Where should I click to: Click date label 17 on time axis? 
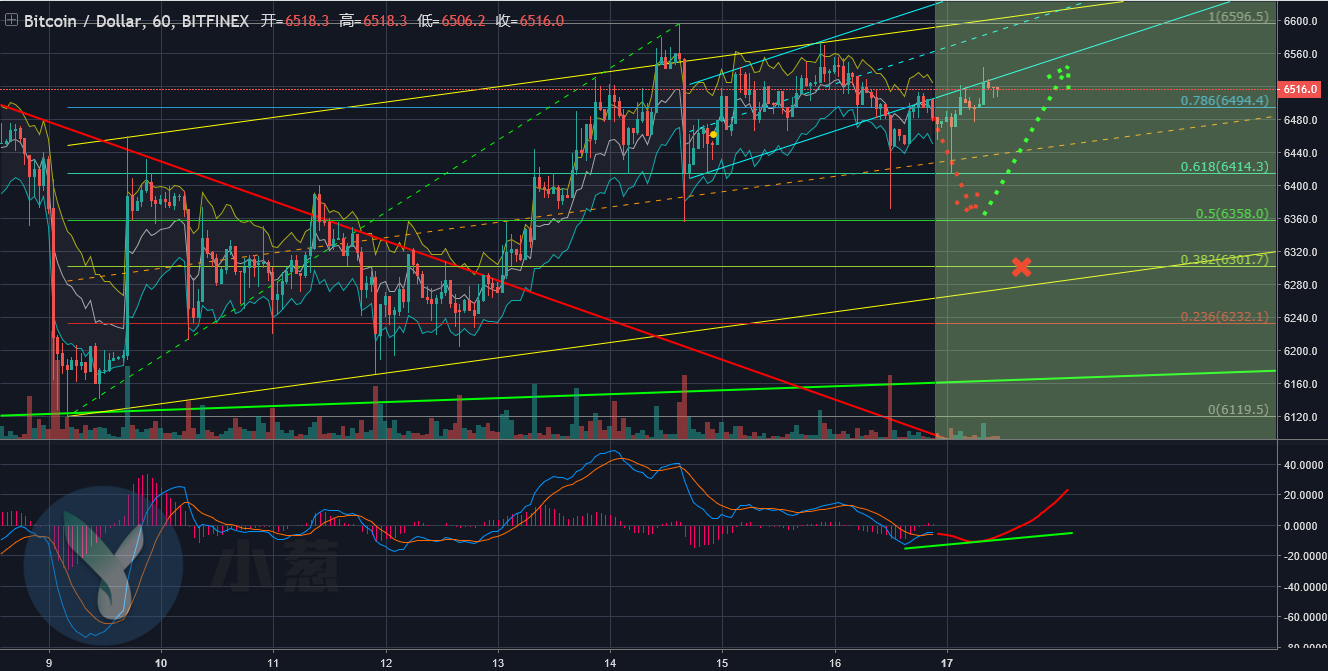[x=946, y=662]
